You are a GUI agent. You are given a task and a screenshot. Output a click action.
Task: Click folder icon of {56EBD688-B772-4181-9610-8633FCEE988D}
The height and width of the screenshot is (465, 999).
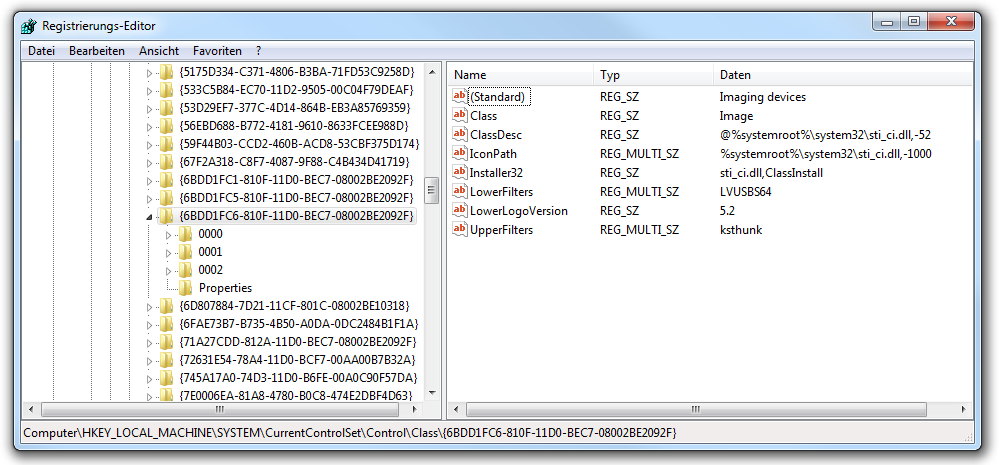(166, 125)
